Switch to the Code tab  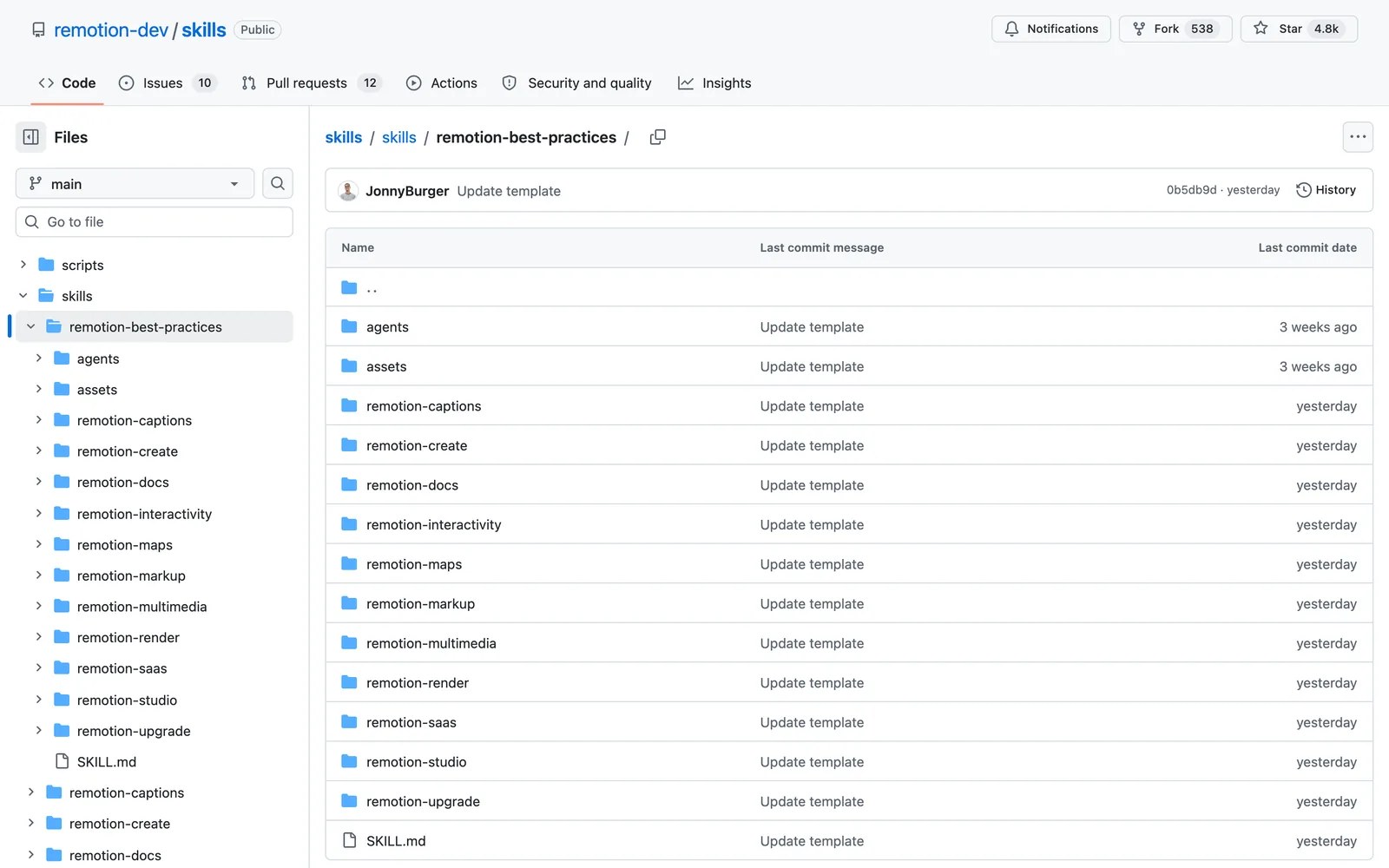tap(67, 83)
